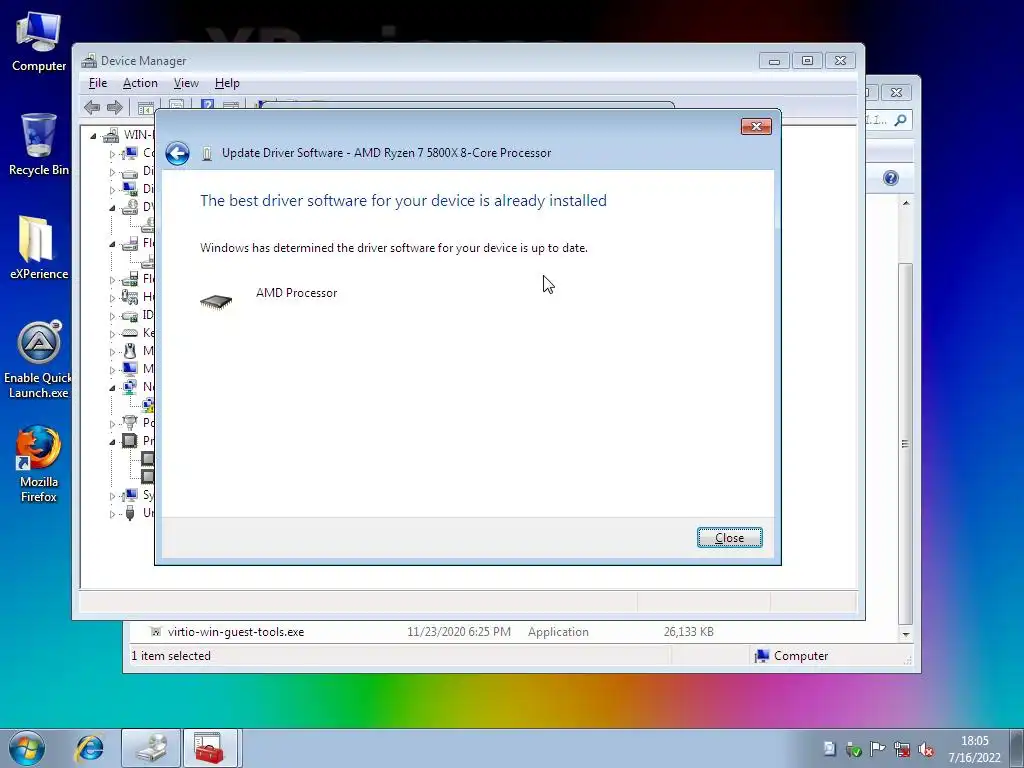Screen dimensions: 1024x768
Task: Select the Monitors category icon
Action: [x=130, y=369]
